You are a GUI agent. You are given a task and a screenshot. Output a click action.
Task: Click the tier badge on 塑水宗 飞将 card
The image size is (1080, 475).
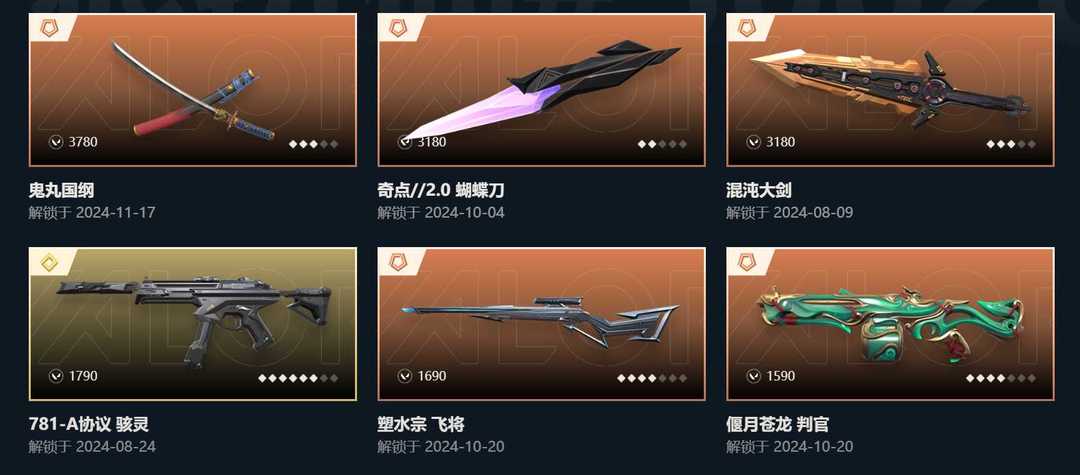[x=397, y=262]
